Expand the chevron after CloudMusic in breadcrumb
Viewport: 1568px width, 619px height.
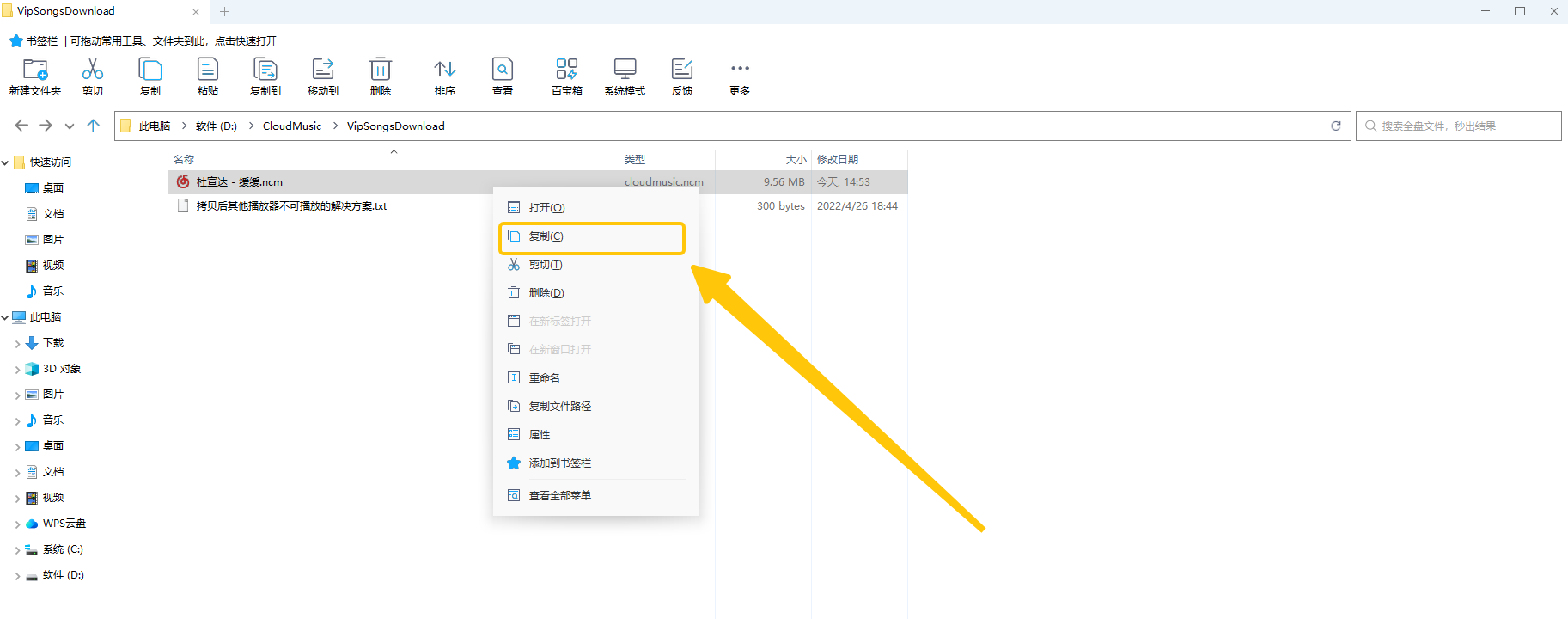(x=335, y=126)
